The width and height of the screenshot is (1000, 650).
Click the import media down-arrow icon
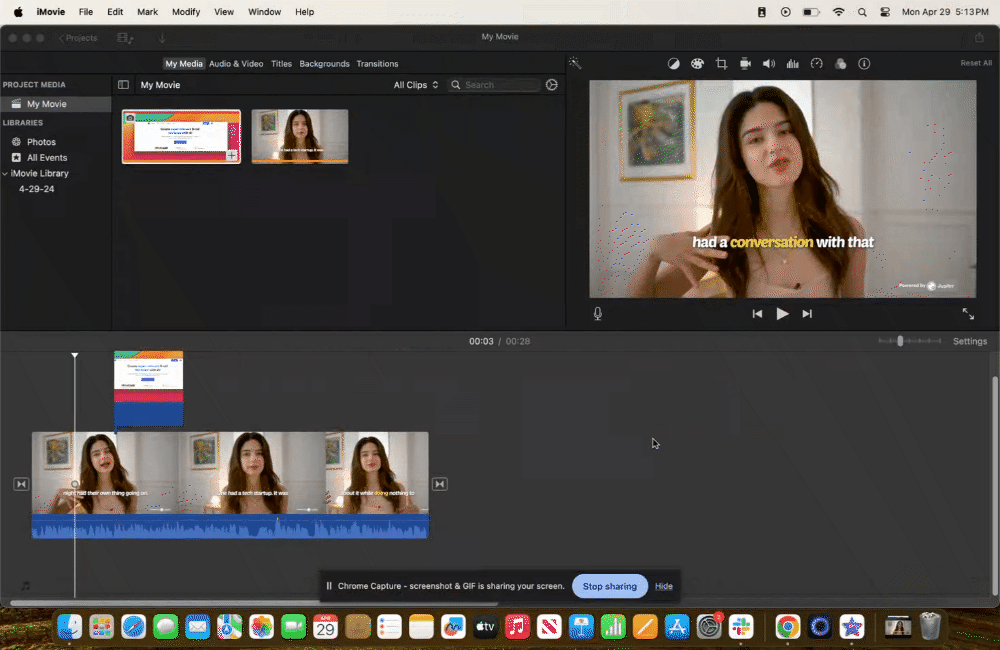click(162, 38)
